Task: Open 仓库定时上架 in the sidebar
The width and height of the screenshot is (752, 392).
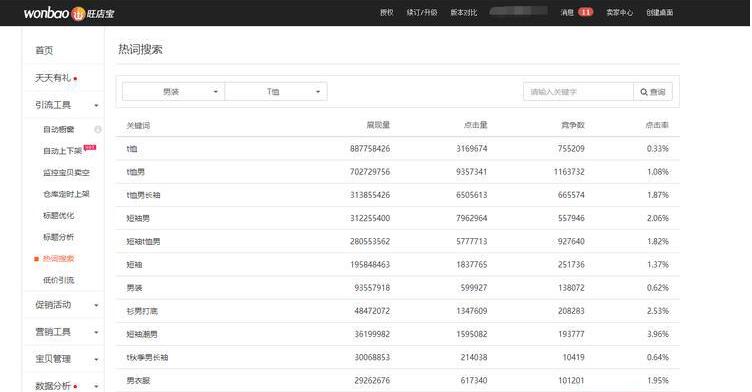Action: 66,194
